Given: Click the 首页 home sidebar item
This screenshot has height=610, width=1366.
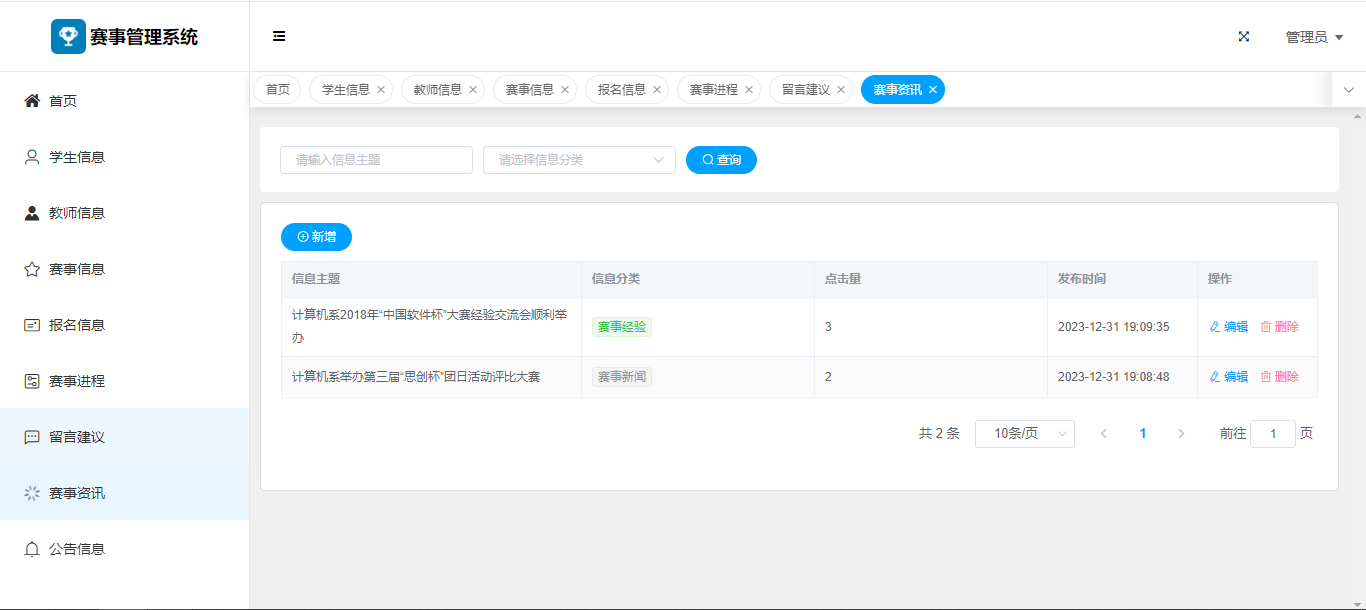Looking at the screenshot, I should click(63, 101).
